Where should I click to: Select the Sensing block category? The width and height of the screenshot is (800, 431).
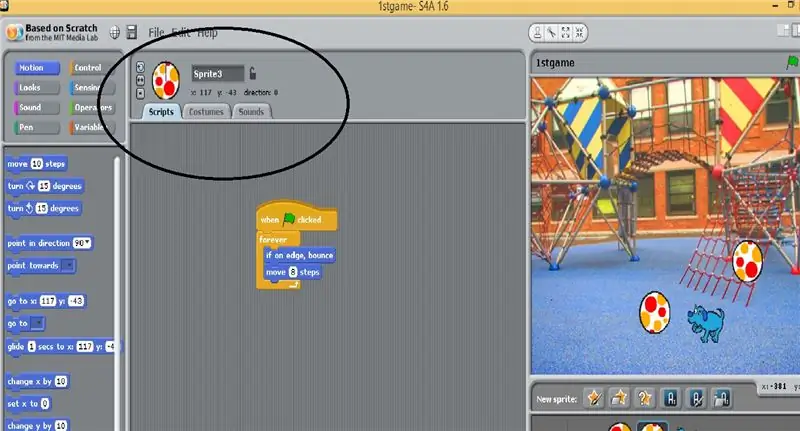(91, 88)
